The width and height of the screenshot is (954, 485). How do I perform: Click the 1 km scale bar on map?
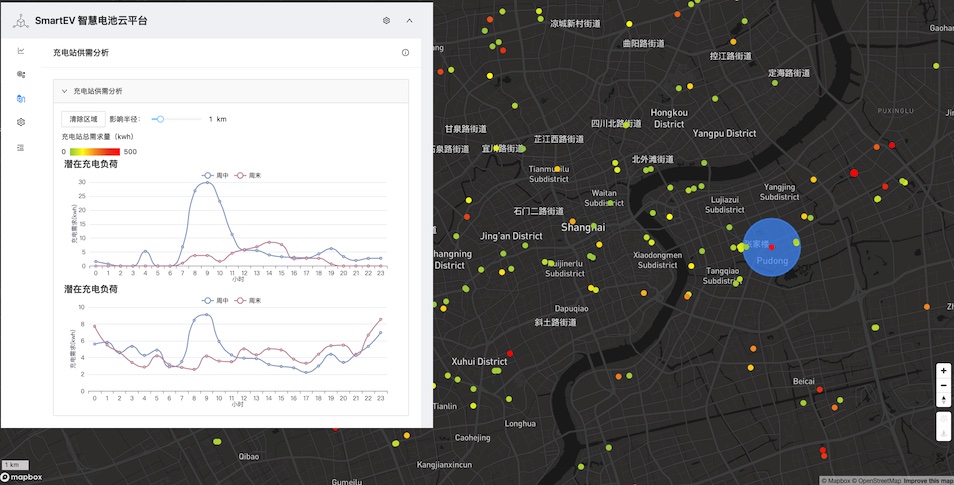click(15, 464)
